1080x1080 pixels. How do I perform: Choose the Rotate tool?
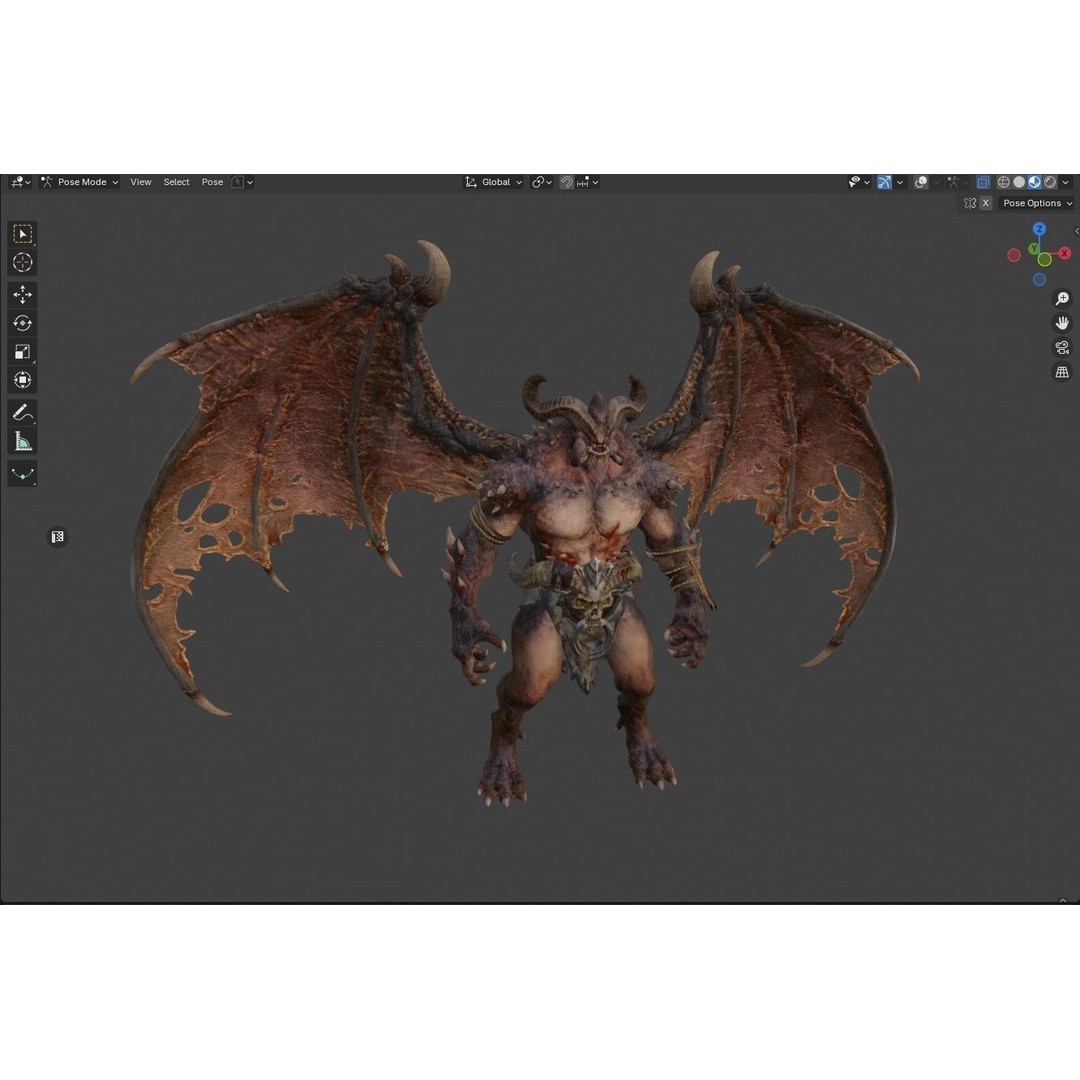[22, 323]
